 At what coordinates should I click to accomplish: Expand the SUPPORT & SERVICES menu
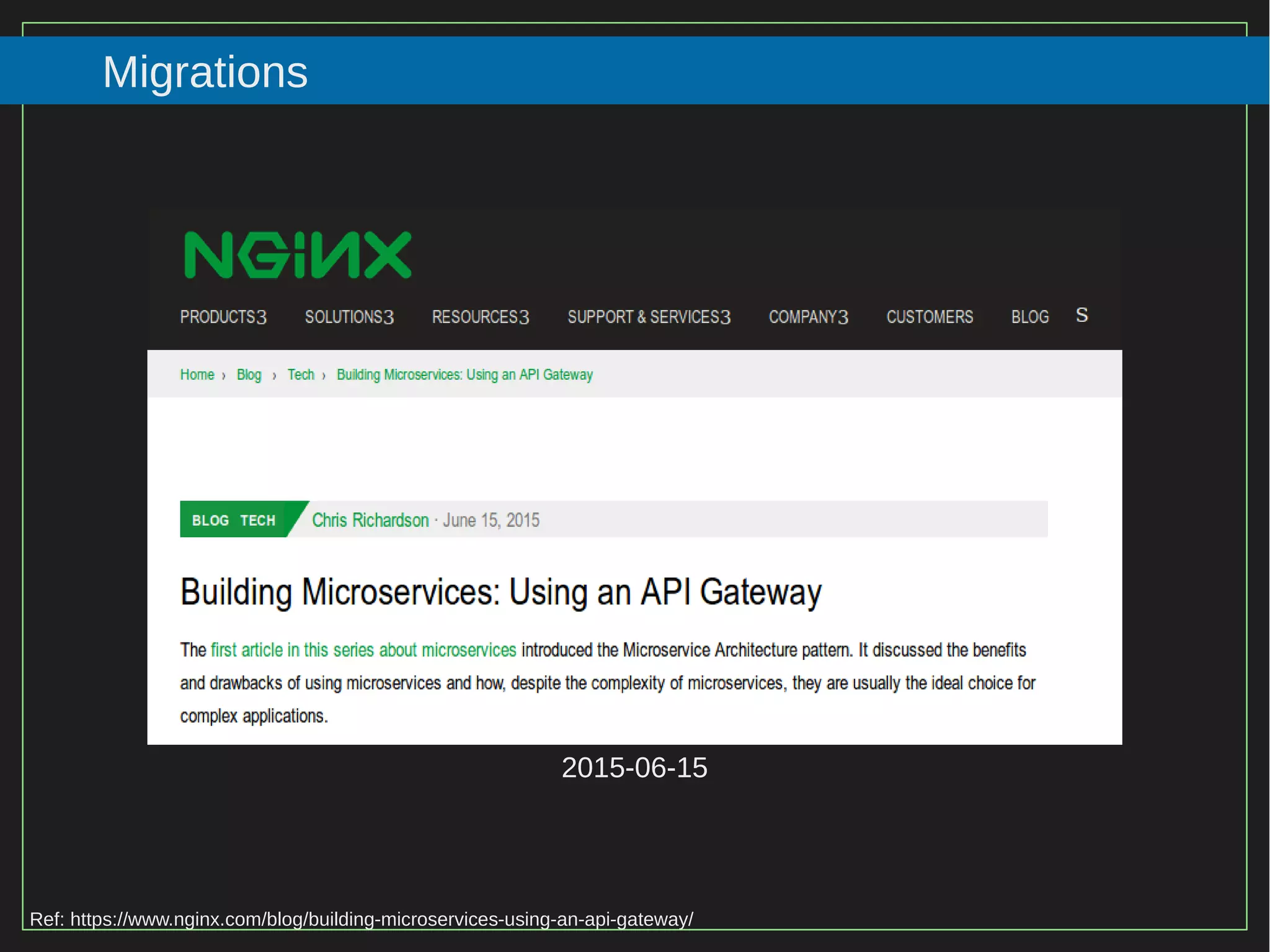(649, 317)
